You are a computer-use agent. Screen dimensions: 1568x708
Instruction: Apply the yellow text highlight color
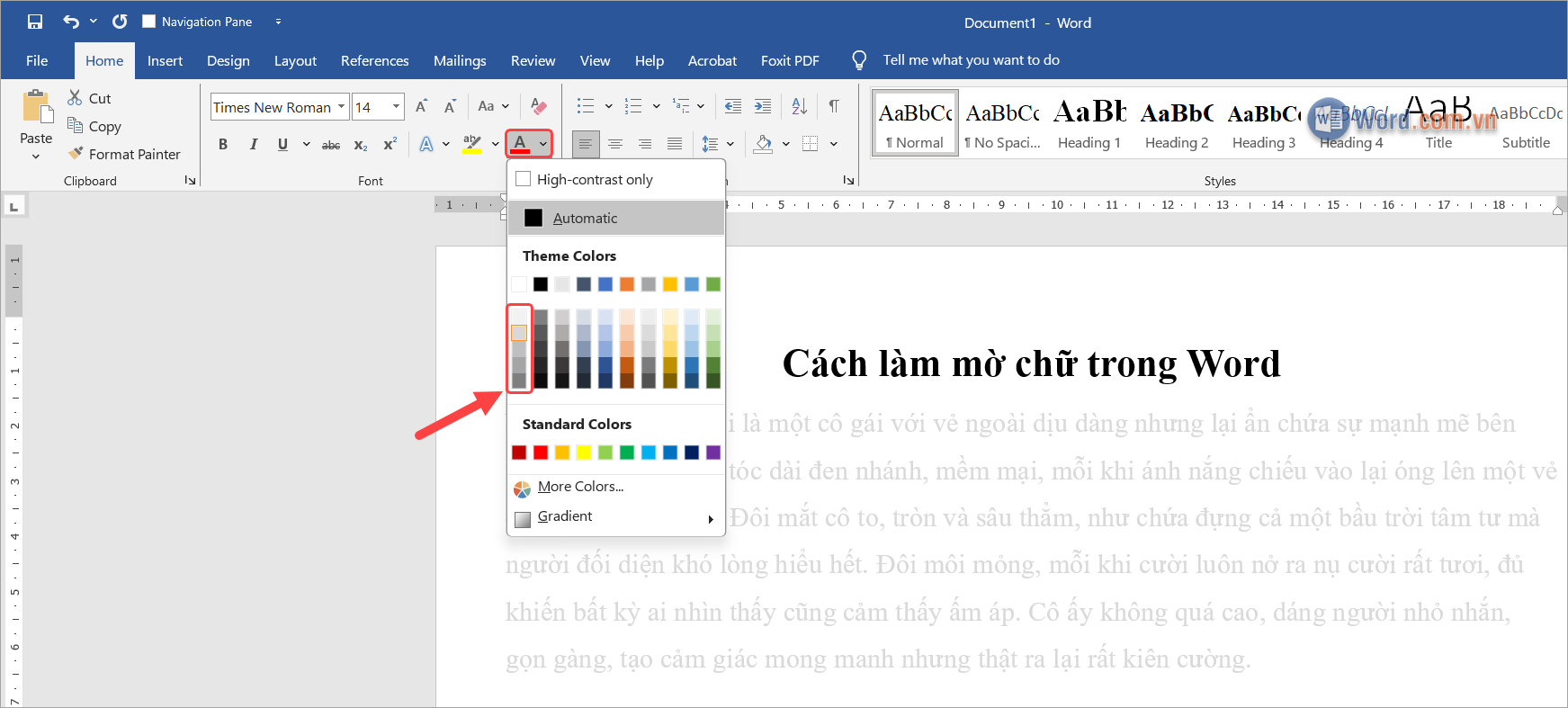pos(471,144)
